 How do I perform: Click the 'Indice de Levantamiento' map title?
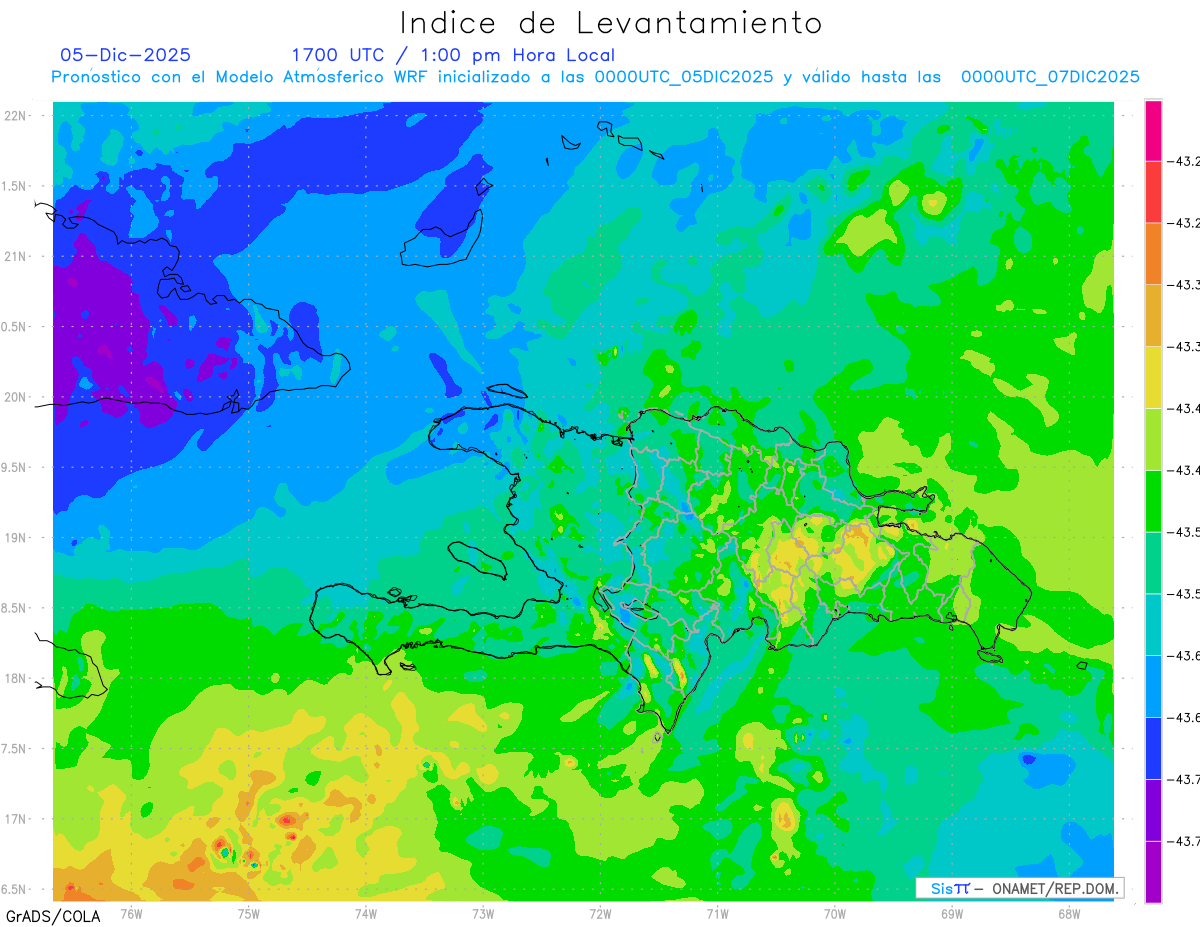pos(611,23)
